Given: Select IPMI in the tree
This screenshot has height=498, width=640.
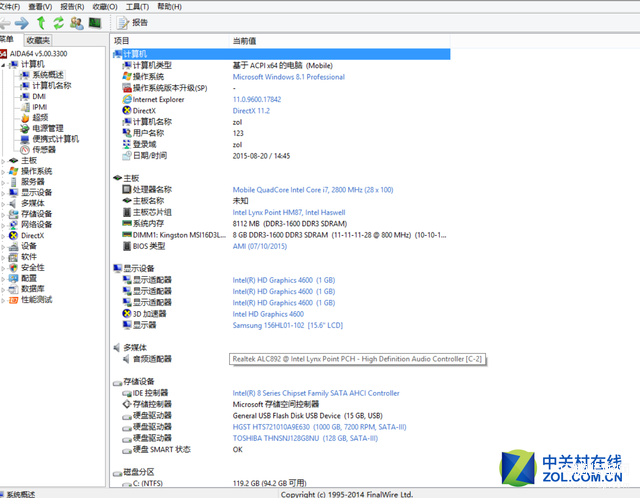Looking at the screenshot, I should click(40, 107).
